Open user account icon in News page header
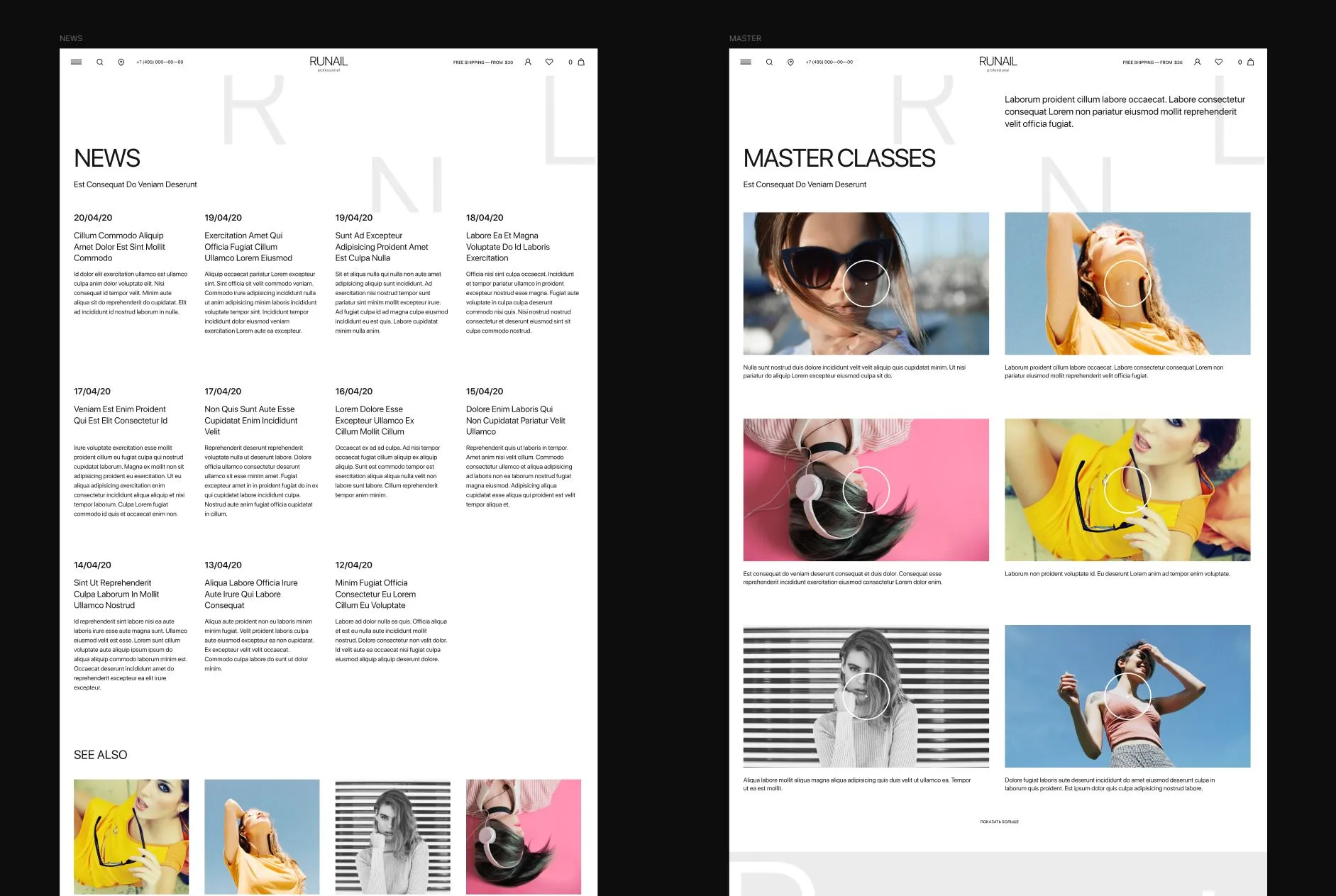1336x896 pixels. pos(528,62)
